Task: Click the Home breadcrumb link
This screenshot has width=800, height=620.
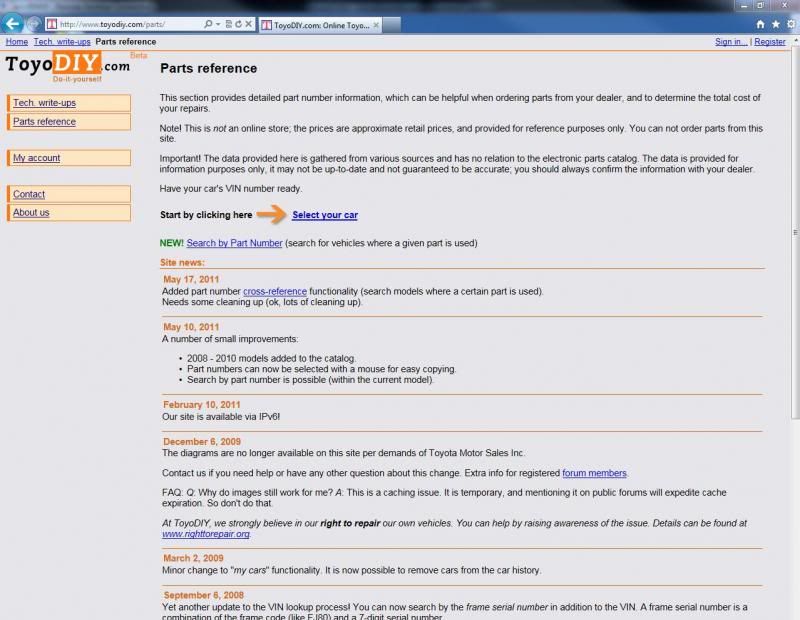Action: [x=17, y=42]
